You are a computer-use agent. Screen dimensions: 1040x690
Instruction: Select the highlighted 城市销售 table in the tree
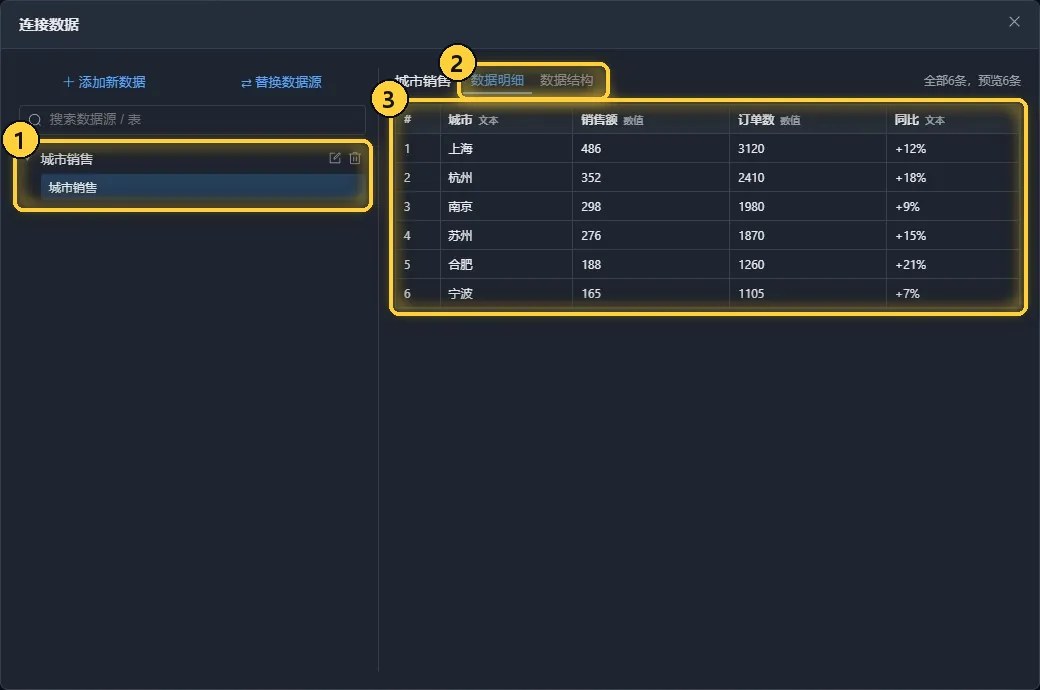point(200,188)
